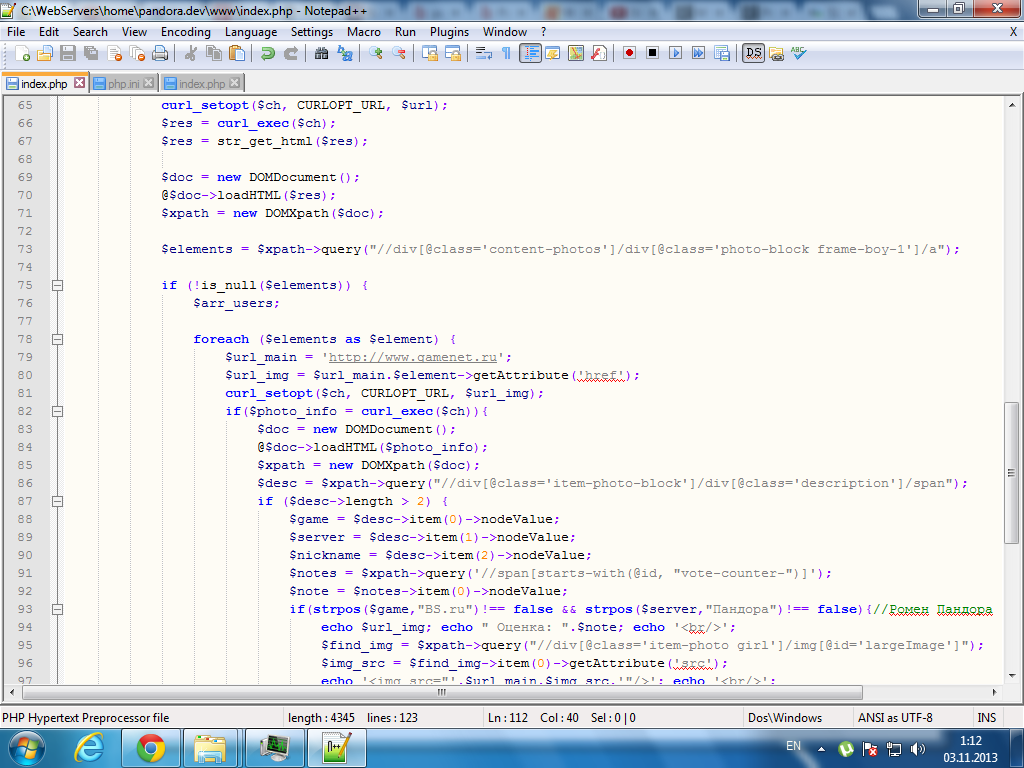The image size is (1024, 768).
Task: Click the New file toolbar icon
Action: tap(21, 53)
